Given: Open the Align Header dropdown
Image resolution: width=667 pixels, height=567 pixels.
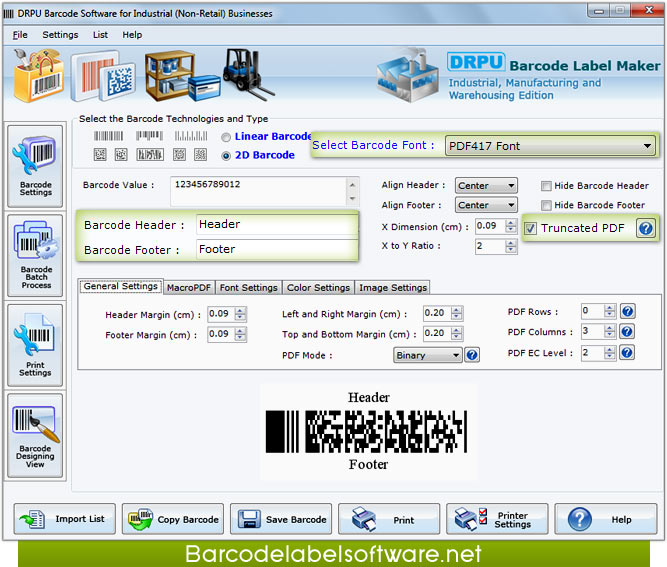Looking at the screenshot, I should [x=486, y=185].
